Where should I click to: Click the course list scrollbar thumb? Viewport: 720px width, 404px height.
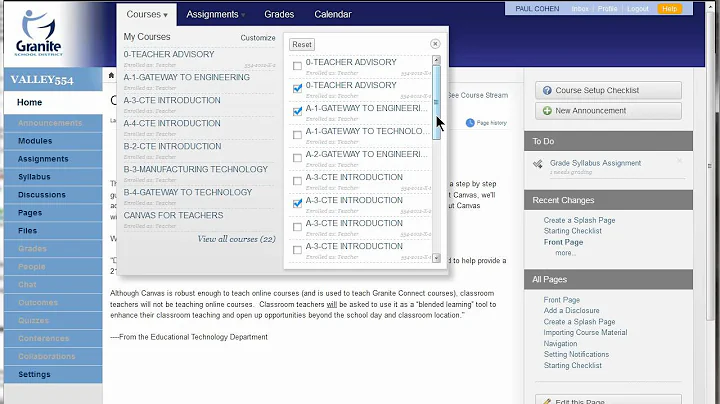point(436,102)
